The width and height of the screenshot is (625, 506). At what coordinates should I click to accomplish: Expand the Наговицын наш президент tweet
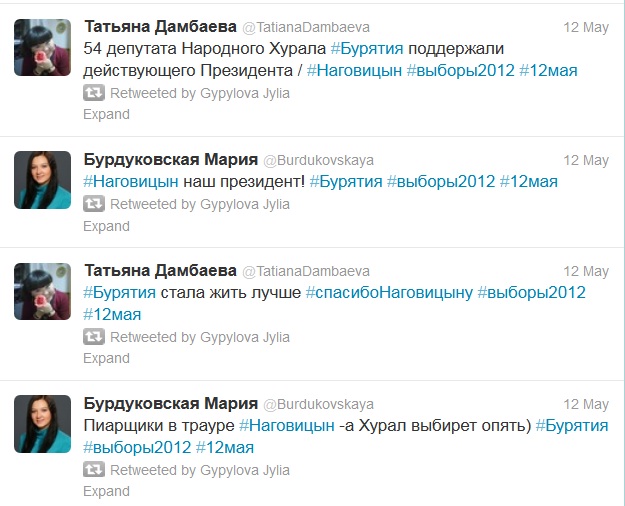tap(106, 226)
